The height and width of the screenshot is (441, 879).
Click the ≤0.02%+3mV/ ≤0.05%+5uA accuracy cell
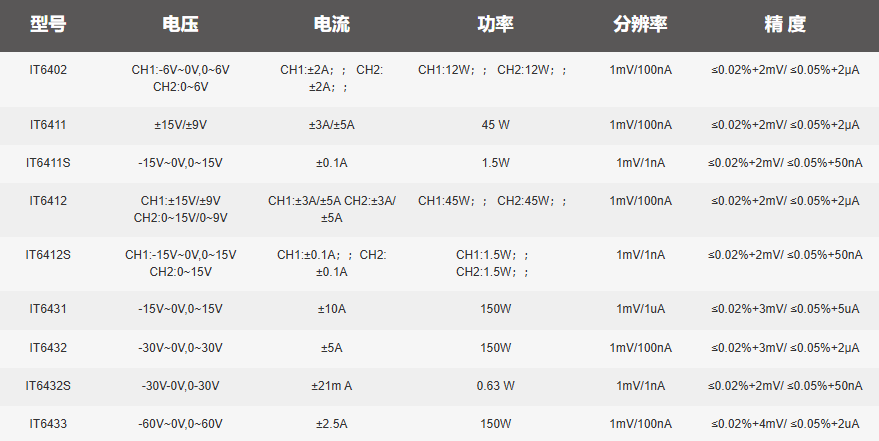(785, 309)
